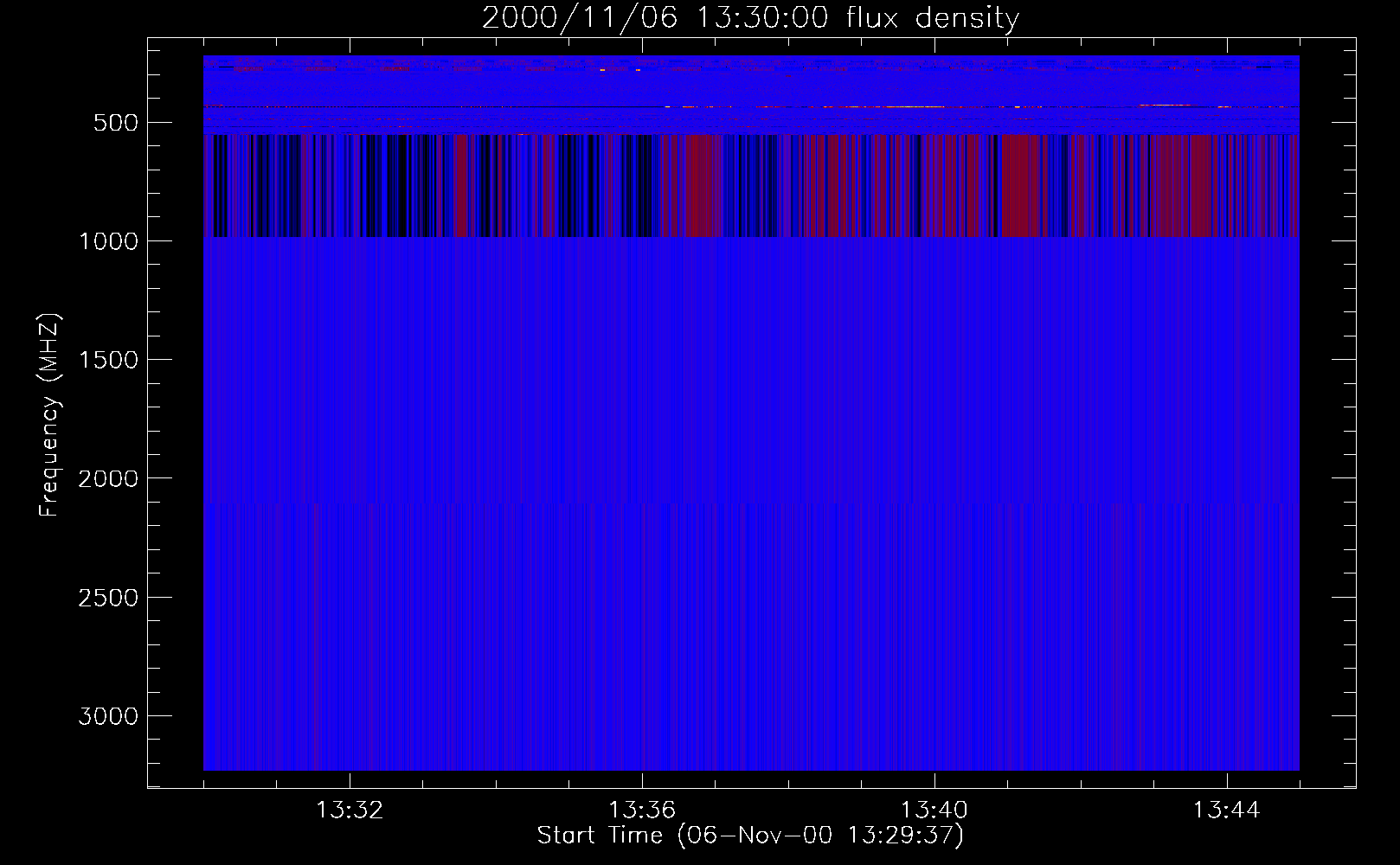Click the 'Frequency (MHZ)' axis label
Screen dimensions: 1400x865
[x=49, y=415]
